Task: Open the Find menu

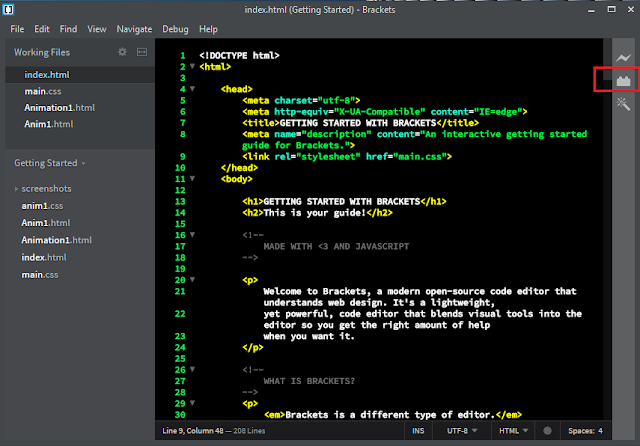Action: (68, 29)
